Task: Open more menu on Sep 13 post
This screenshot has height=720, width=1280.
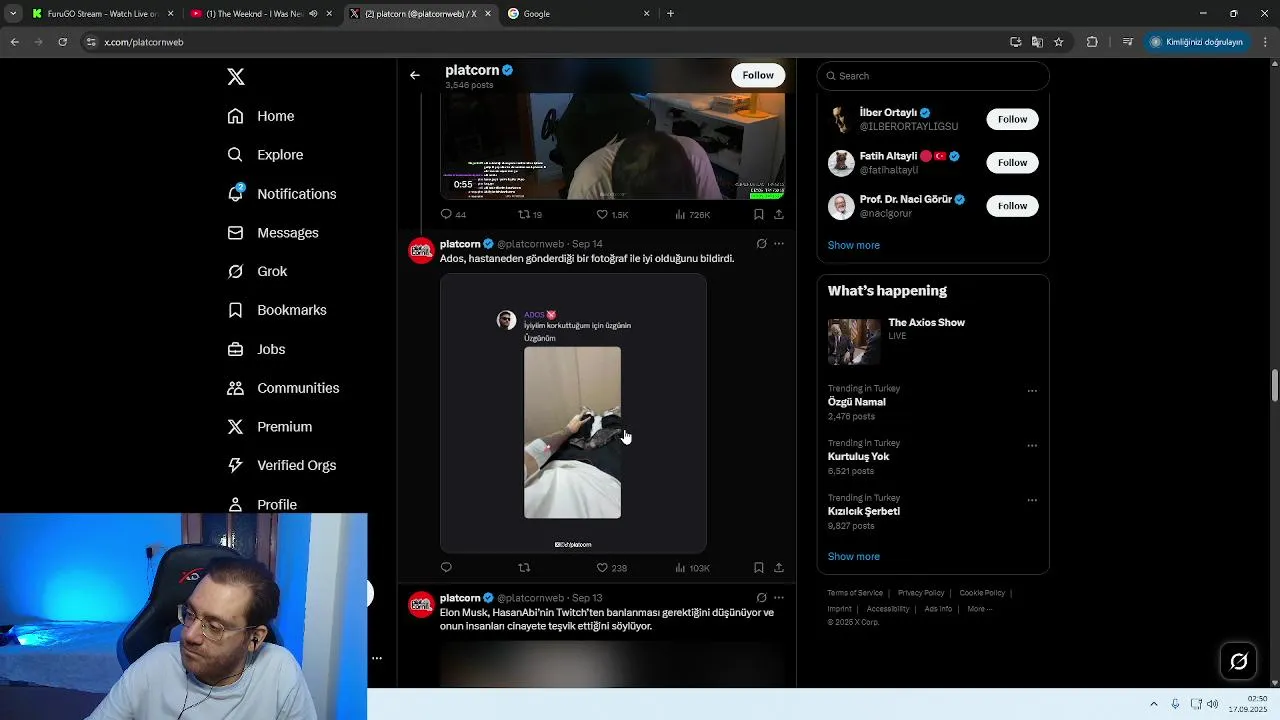Action: [x=779, y=598]
